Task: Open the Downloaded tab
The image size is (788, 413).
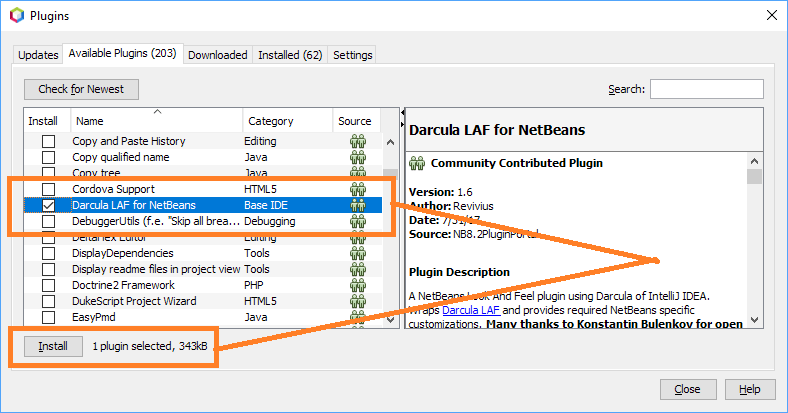Action: [218, 55]
